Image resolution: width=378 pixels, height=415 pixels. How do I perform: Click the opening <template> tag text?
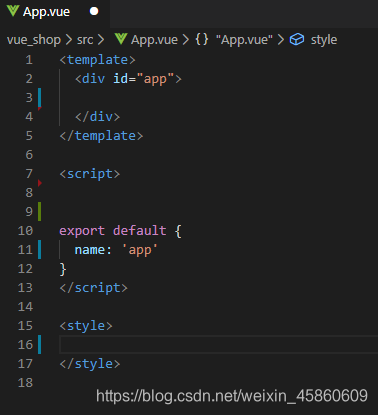click(97, 60)
